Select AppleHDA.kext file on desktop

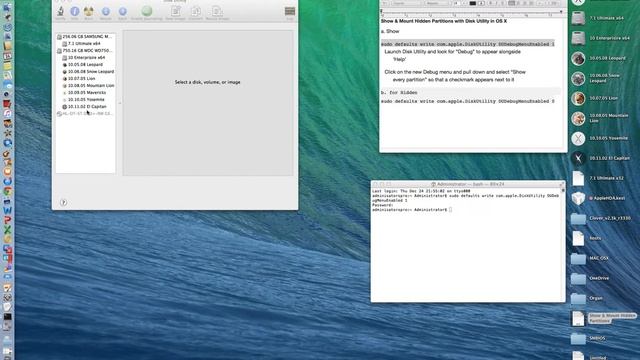point(578,198)
